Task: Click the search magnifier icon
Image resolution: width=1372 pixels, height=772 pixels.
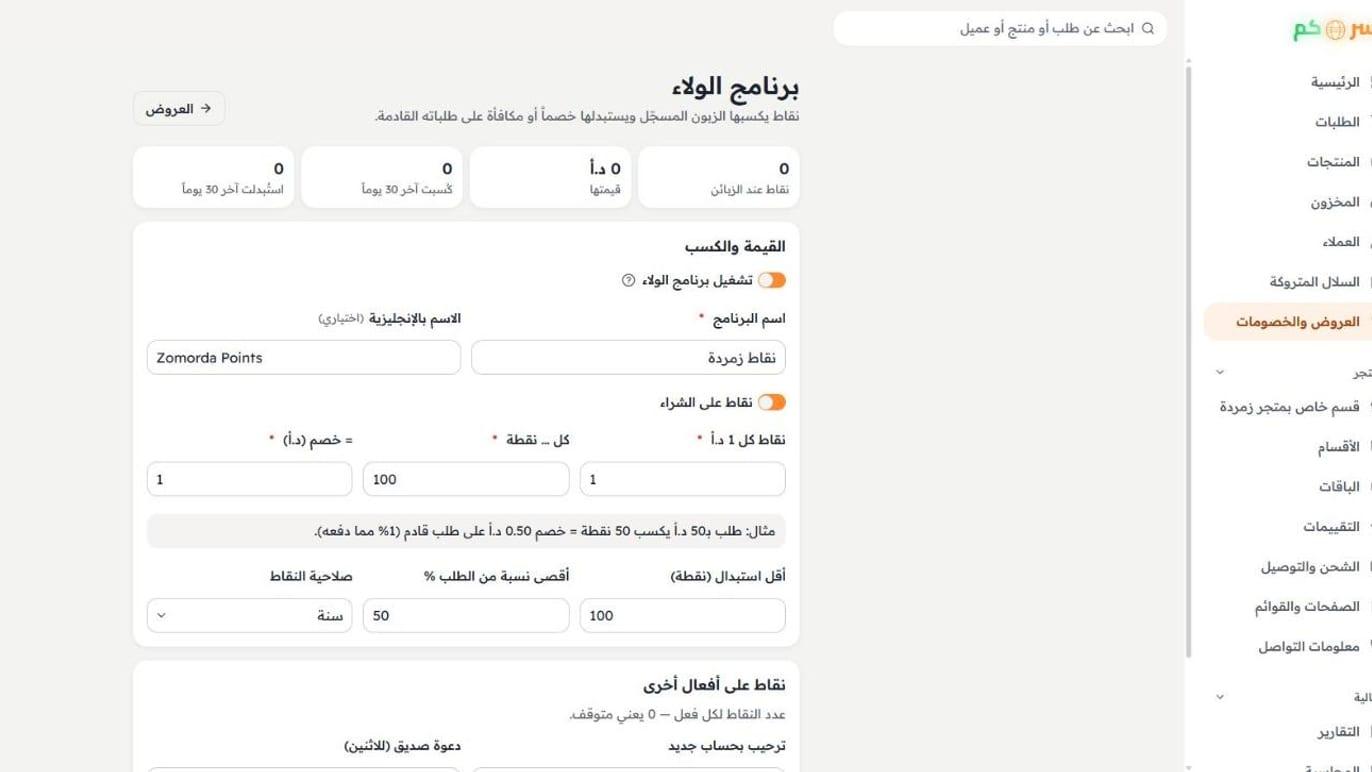Action: [x=1148, y=28]
